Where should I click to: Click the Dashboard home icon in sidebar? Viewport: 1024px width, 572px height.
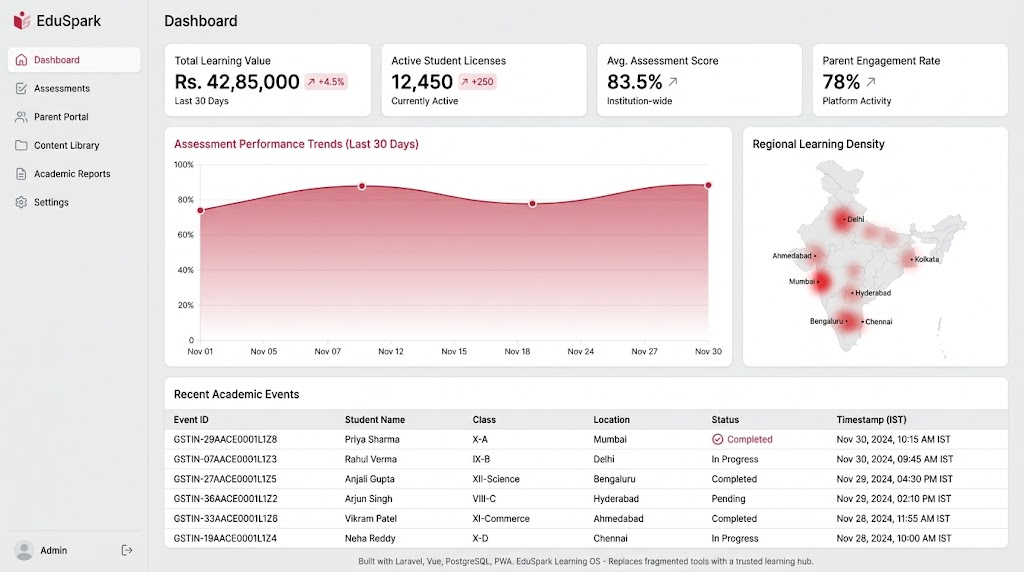pyautogui.click(x=21, y=59)
